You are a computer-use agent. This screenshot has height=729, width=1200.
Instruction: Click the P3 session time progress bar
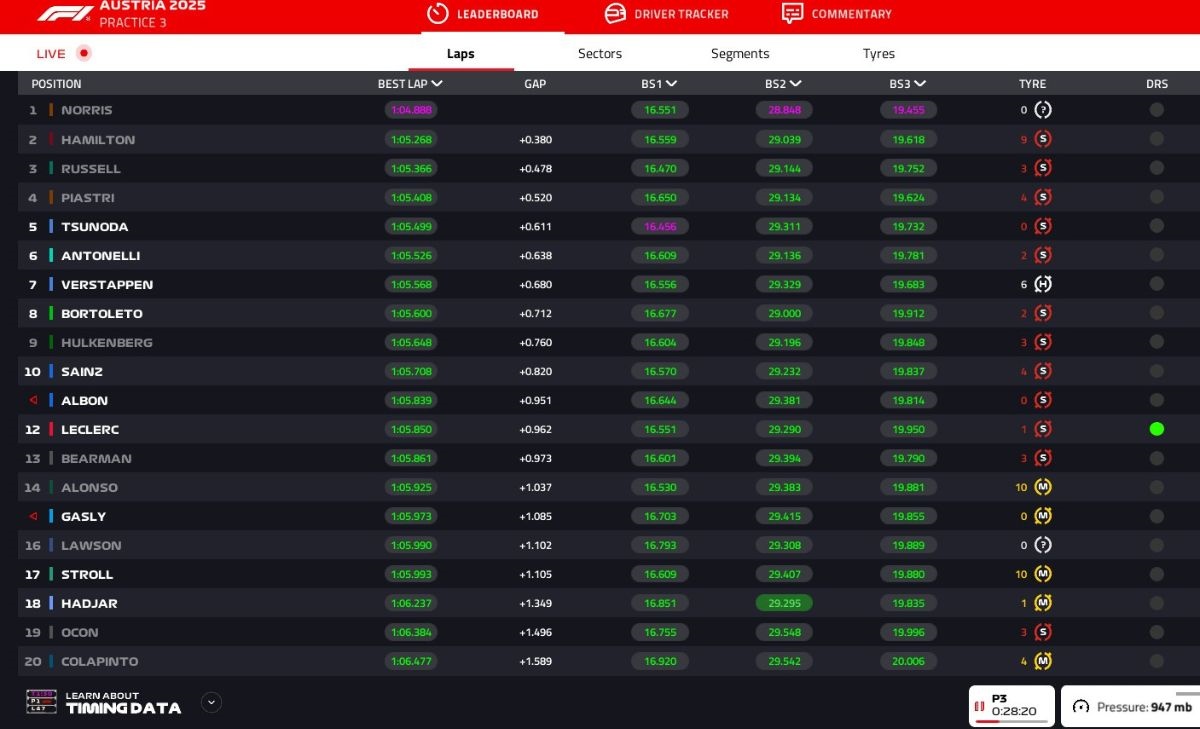pos(1012,721)
